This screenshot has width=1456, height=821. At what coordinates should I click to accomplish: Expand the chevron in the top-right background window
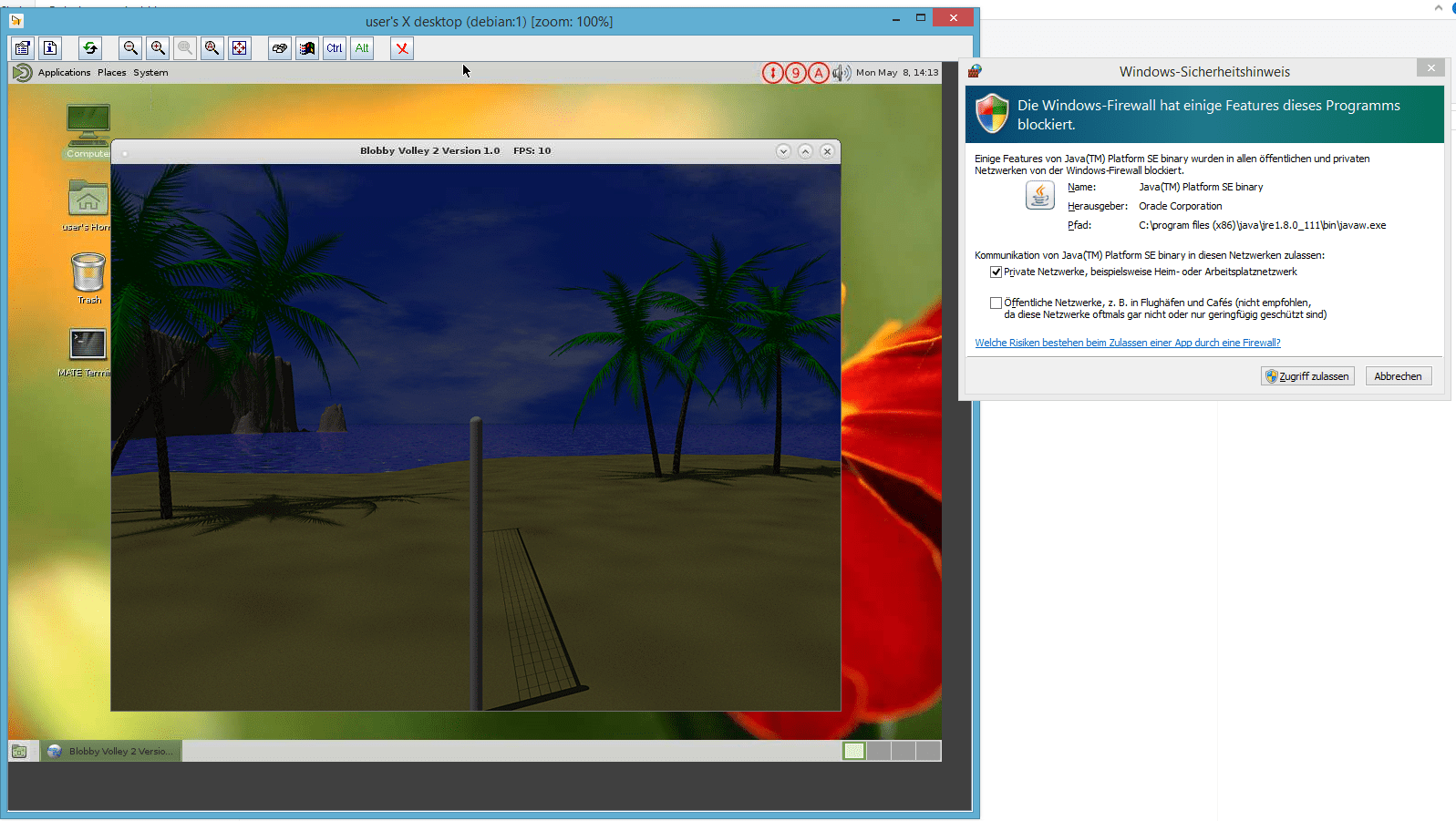(x=1439, y=7)
